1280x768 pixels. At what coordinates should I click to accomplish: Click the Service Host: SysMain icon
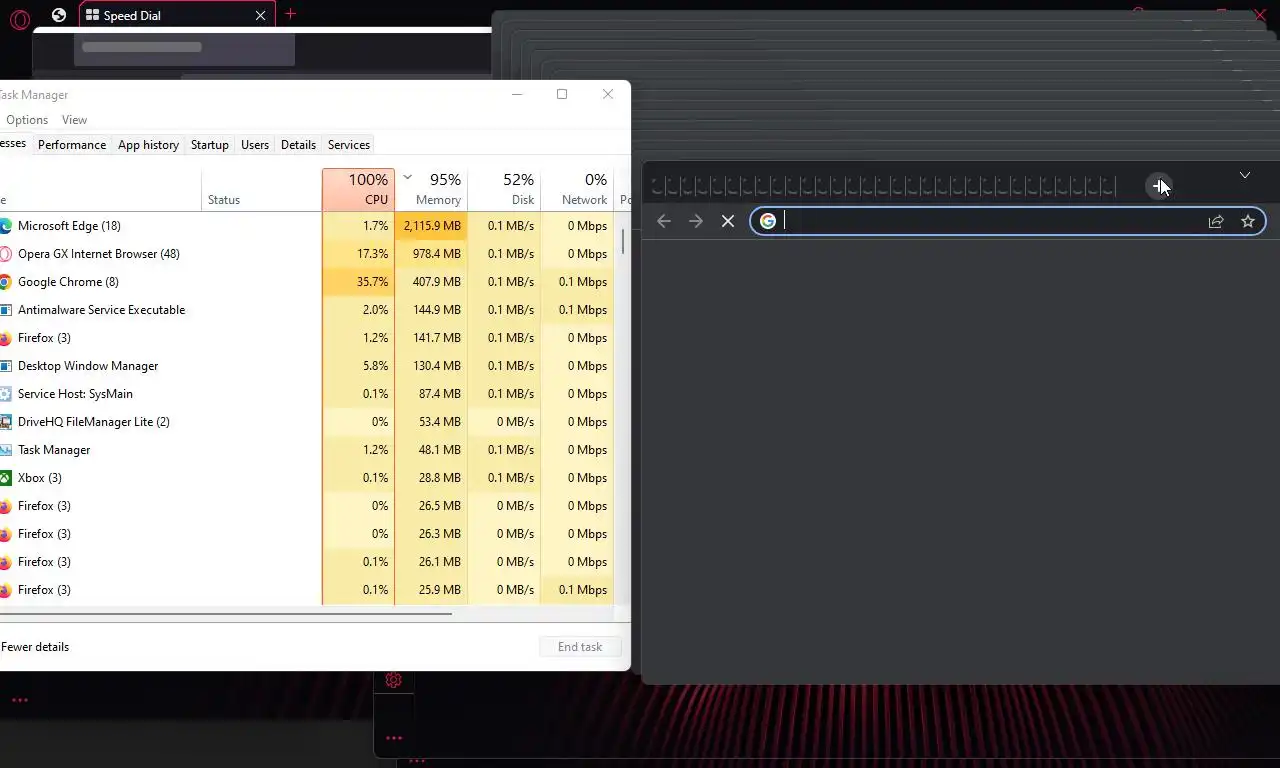pyautogui.click(x=4, y=394)
